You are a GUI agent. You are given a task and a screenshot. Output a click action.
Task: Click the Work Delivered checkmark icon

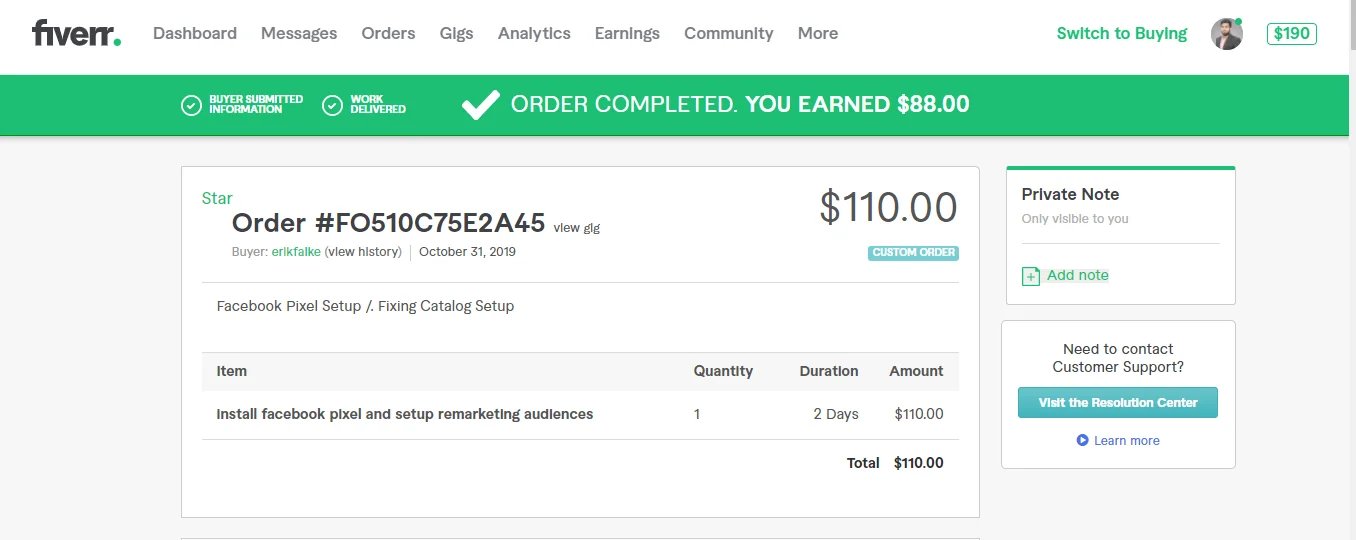(332, 105)
